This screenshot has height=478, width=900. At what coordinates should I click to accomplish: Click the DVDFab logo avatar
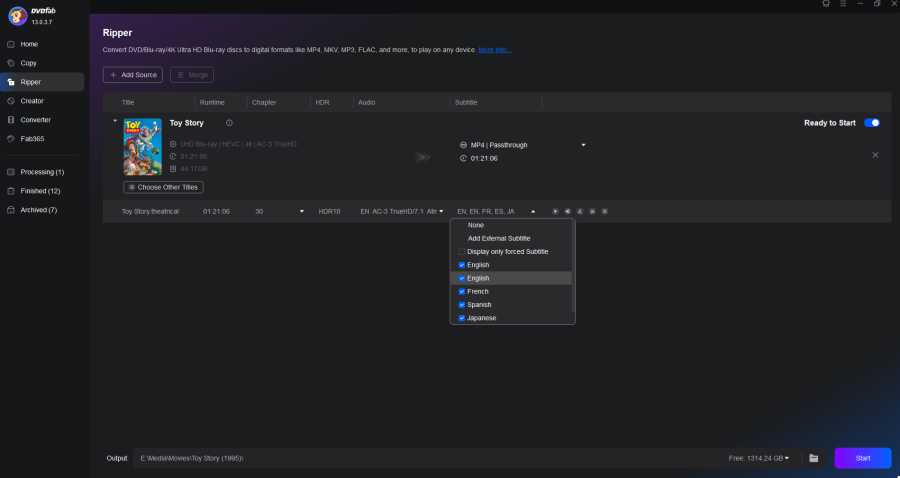tap(18, 16)
